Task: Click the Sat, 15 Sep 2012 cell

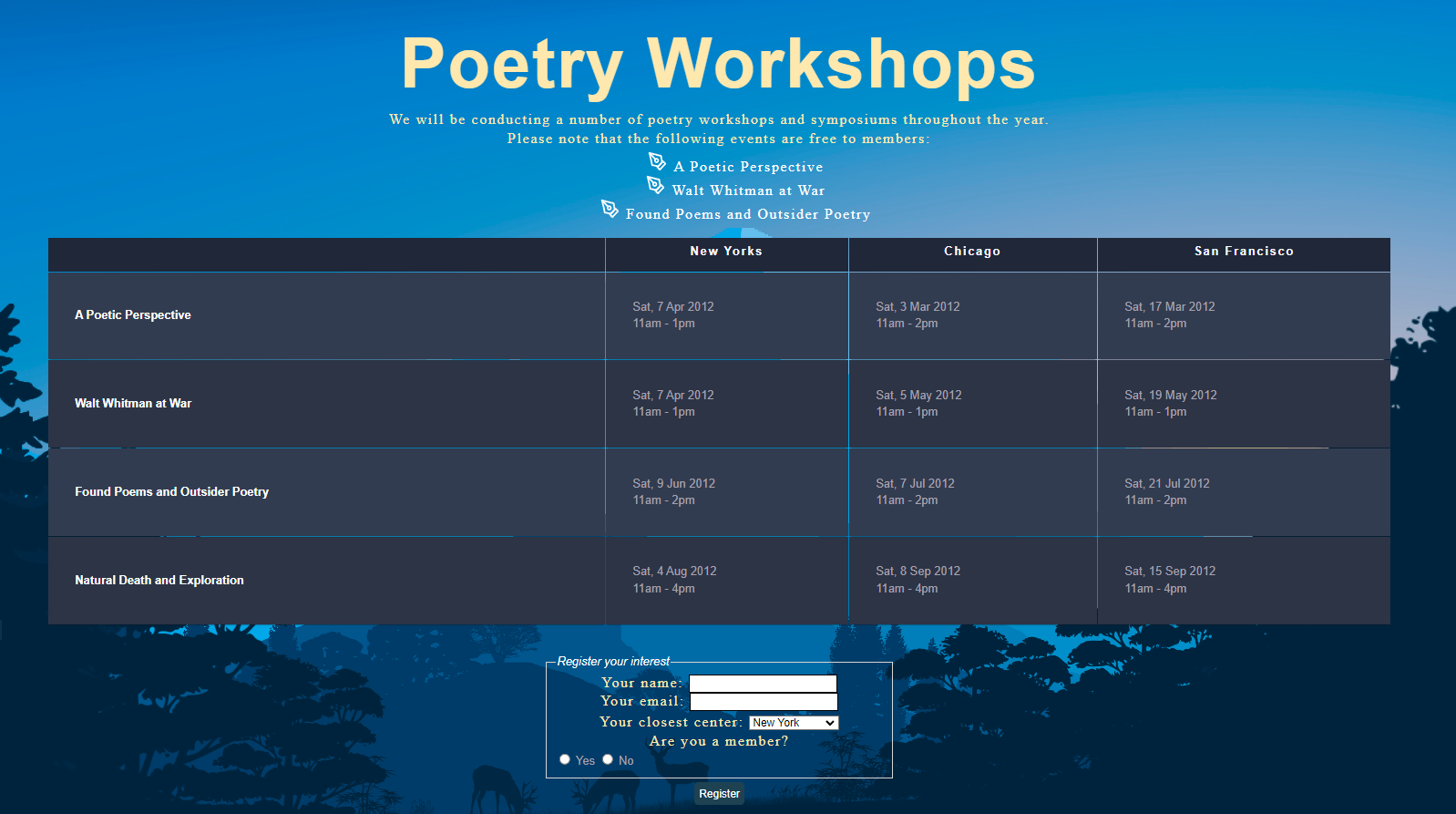Action: (x=1244, y=581)
